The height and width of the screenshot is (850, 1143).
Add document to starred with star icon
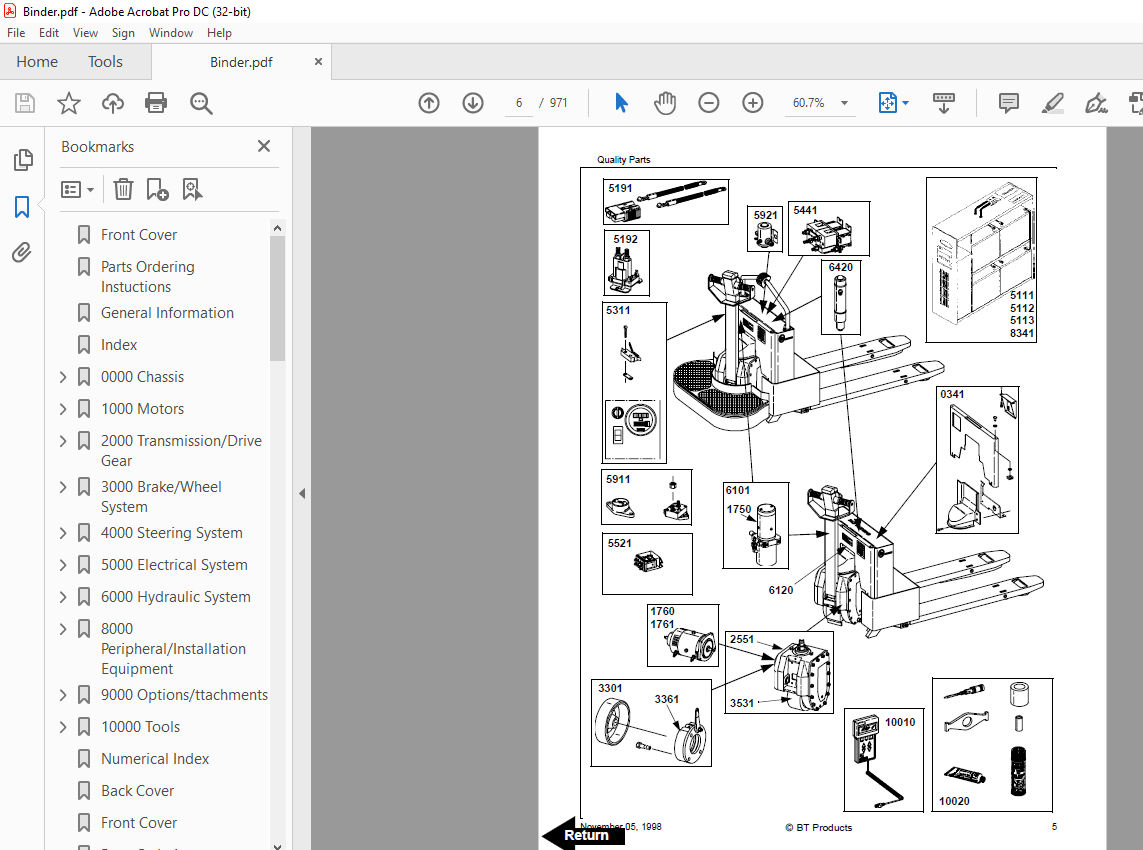coord(69,103)
